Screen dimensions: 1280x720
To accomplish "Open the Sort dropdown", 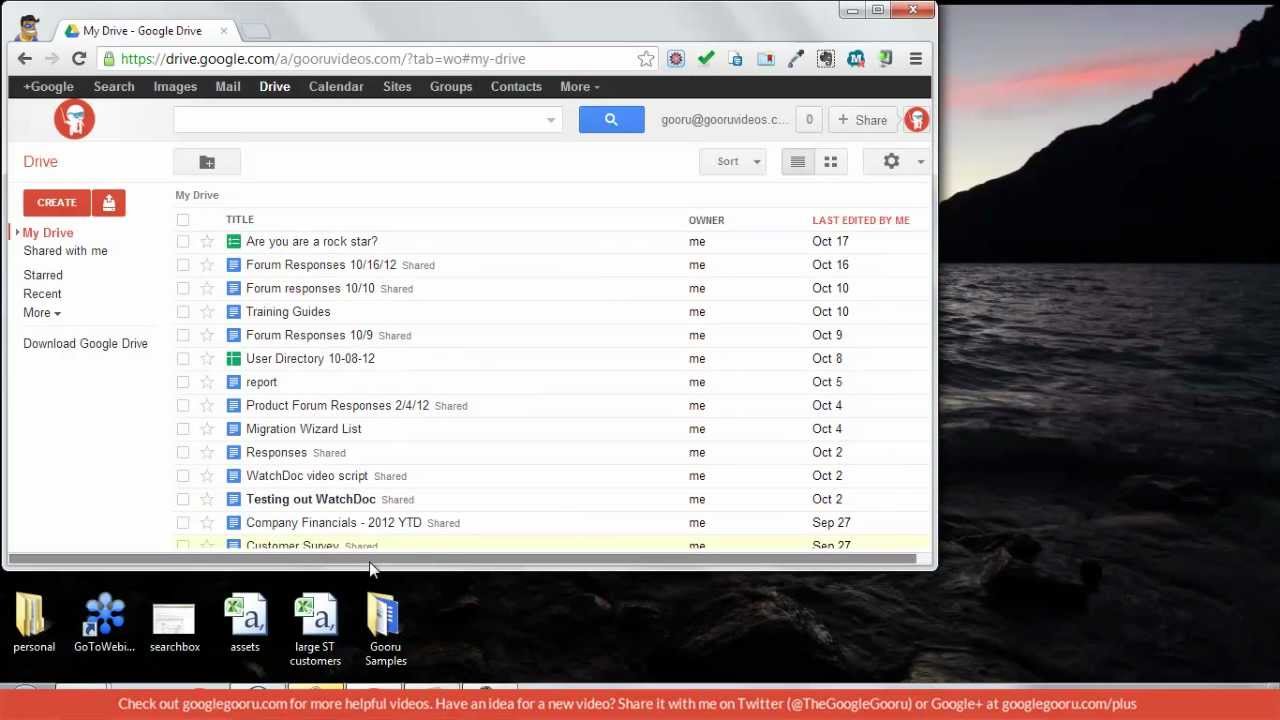I will click(733, 162).
